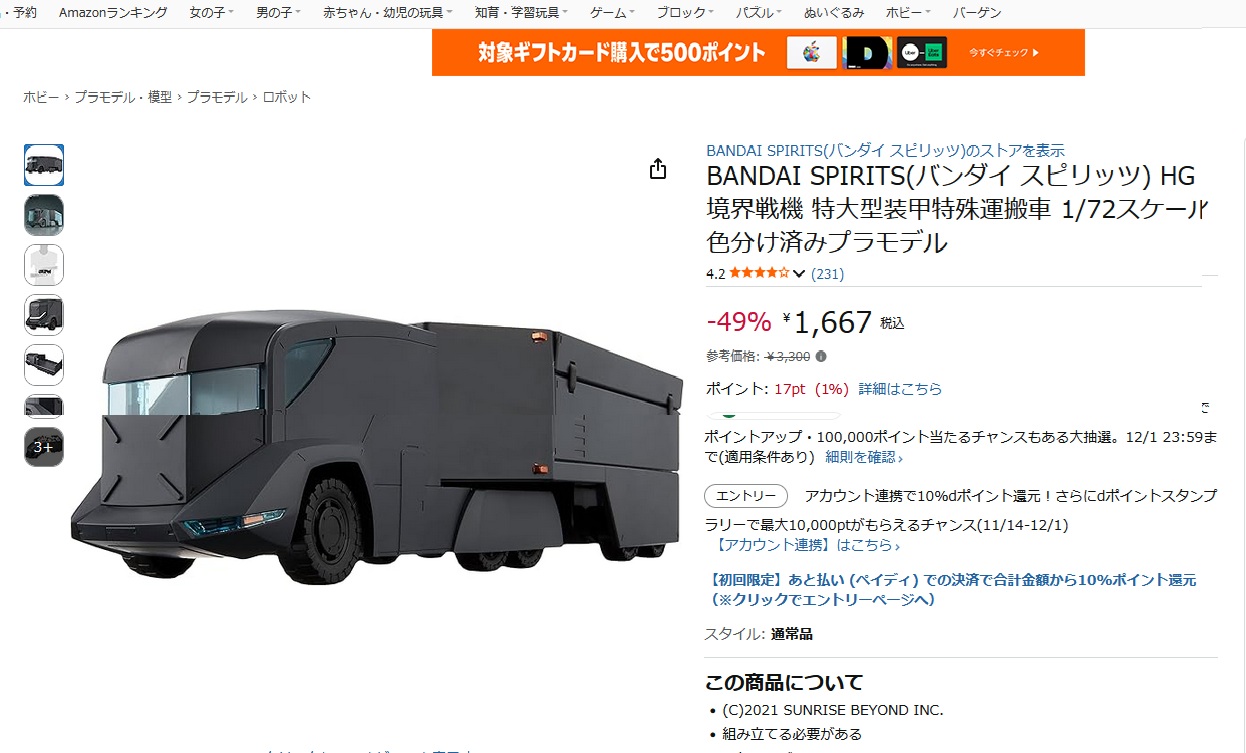Viewport: 1246px width, 753px height.
Task: Open the 詳細はこちら points link
Action: click(x=900, y=389)
